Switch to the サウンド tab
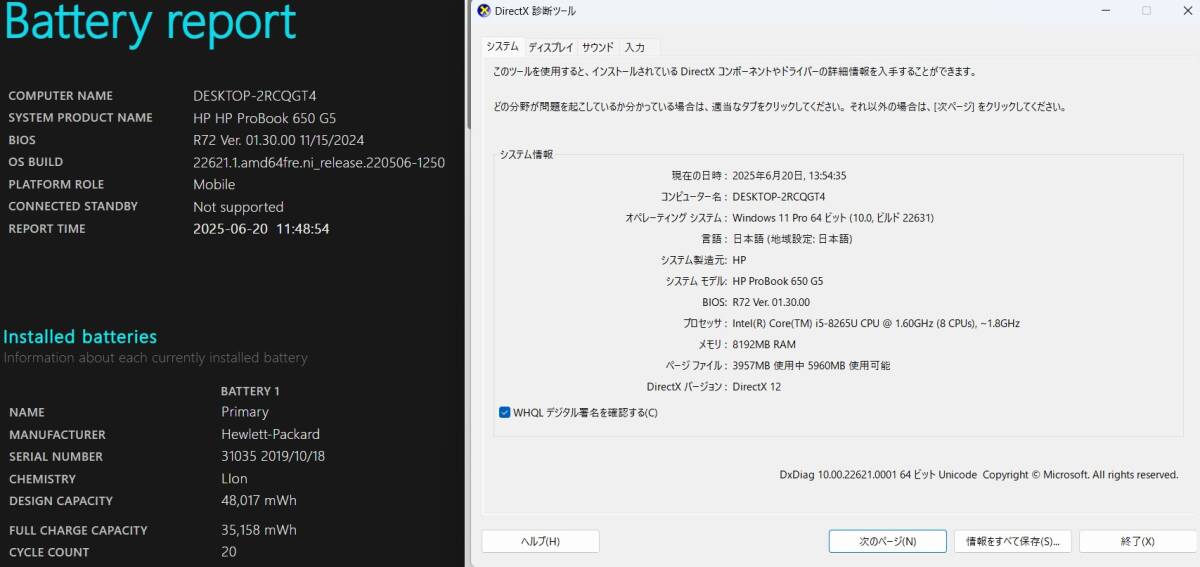This screenshot has height=567, width=1200. point(598,47)
